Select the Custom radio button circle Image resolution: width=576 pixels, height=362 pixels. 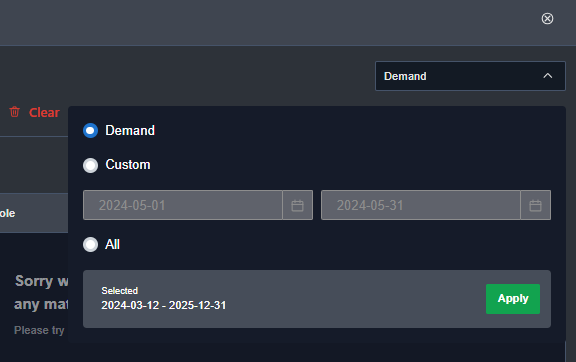(x=90, y=165)
